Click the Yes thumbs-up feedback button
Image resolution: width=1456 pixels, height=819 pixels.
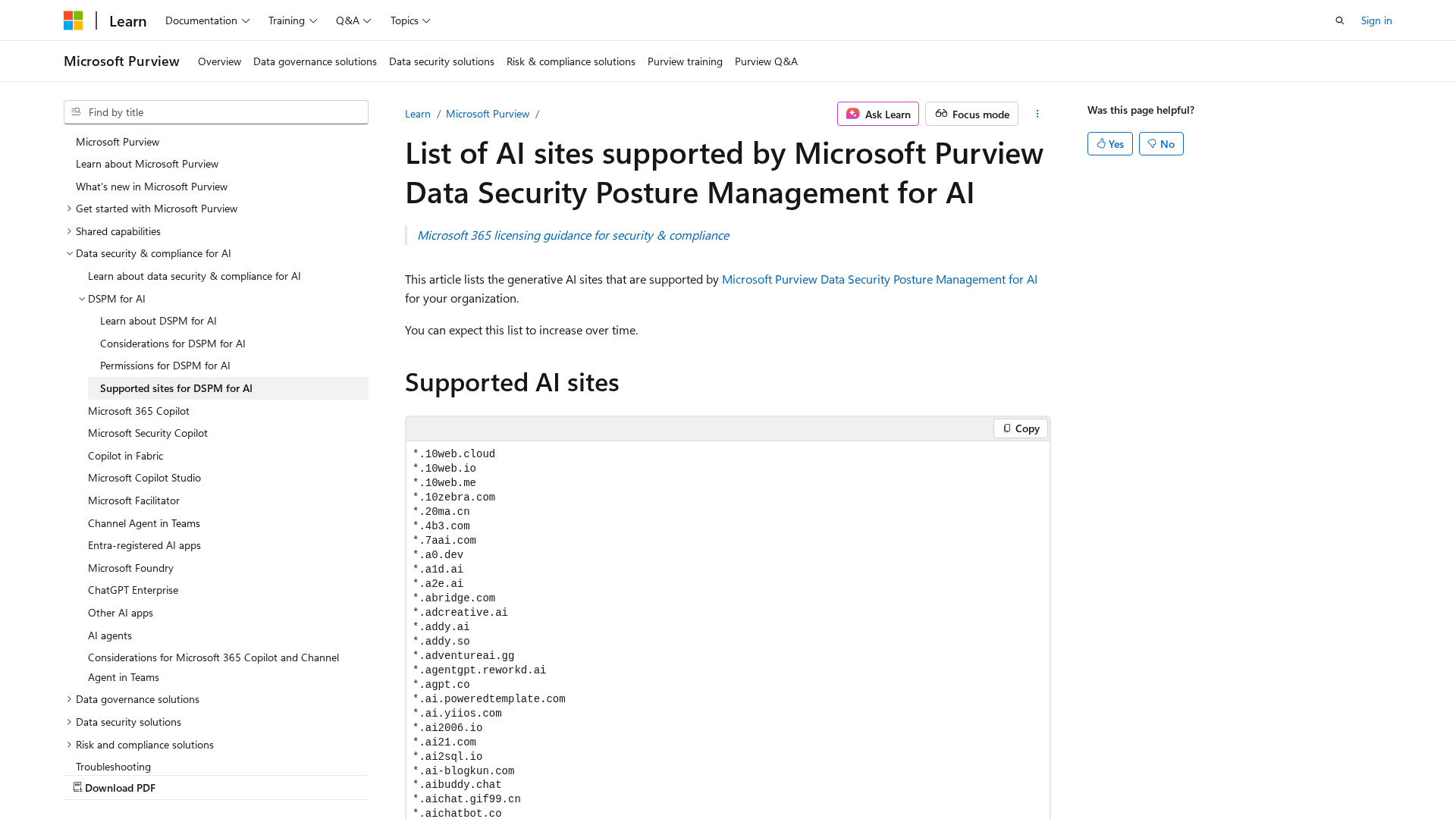[x=1109, y=144]
